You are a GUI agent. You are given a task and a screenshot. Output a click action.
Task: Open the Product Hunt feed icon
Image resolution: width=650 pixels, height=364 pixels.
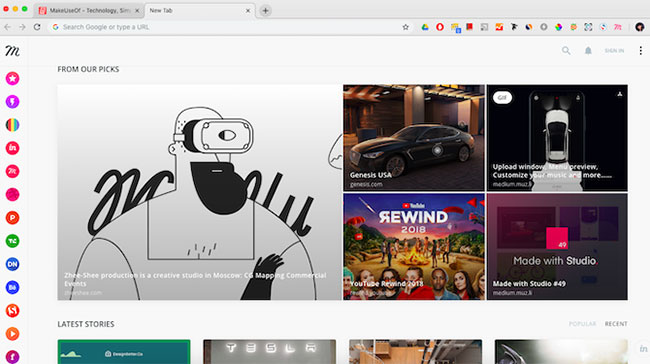(x=12, y=218)
